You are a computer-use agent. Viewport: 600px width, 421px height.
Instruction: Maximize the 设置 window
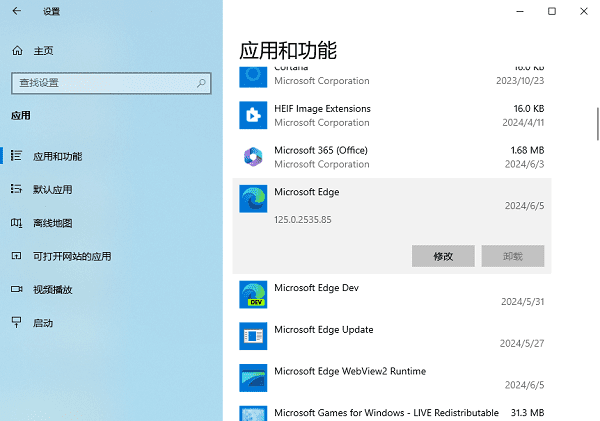pyautogui.click(x=552, y=11)
